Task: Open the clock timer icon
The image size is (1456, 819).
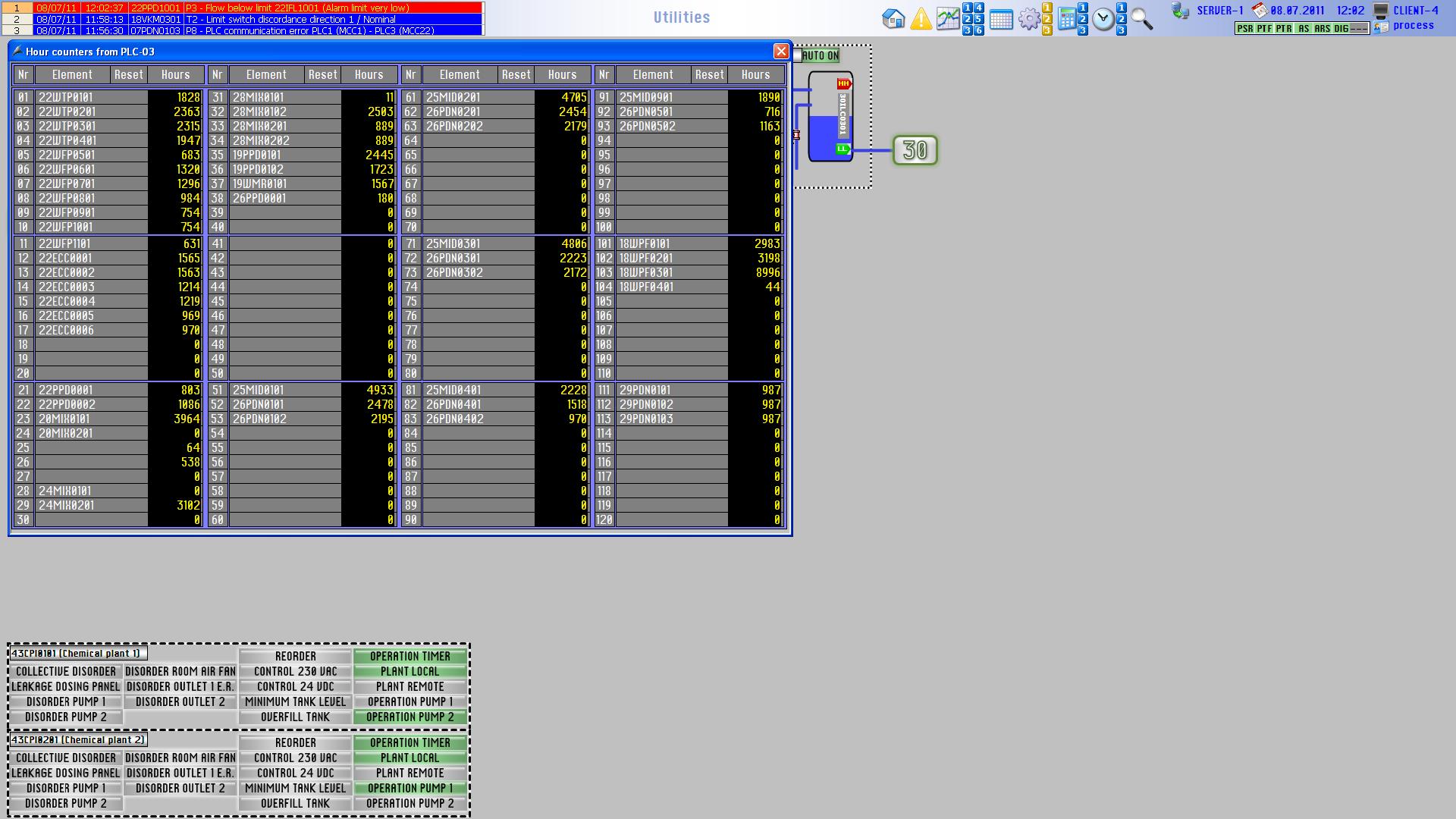Action: [x=1103, y=20]
